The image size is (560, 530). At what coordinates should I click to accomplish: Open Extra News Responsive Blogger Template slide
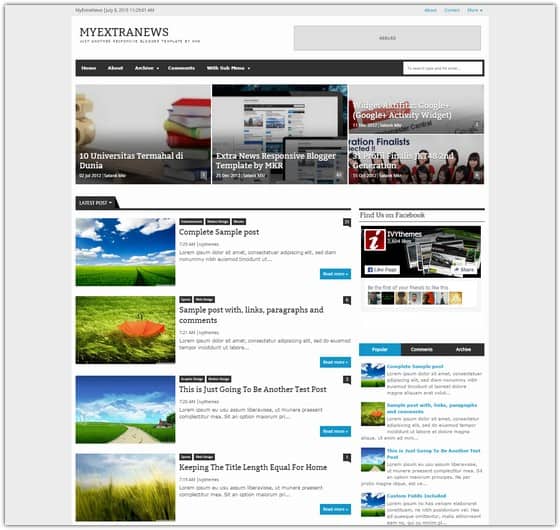point(279,134)
